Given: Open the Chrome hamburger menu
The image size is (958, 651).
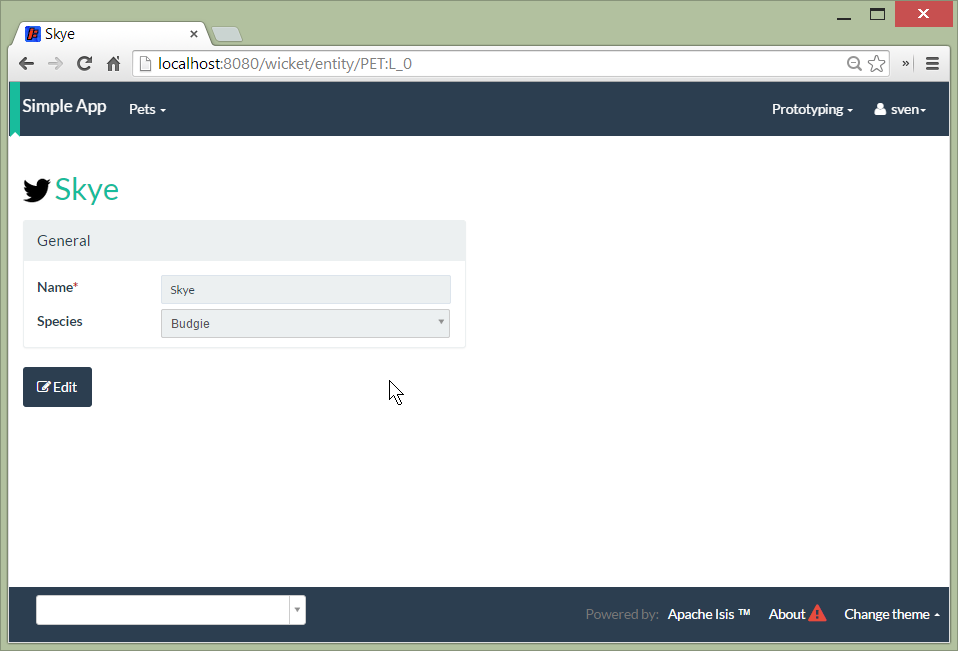Looking at the screenshot, I should (932, 64).
